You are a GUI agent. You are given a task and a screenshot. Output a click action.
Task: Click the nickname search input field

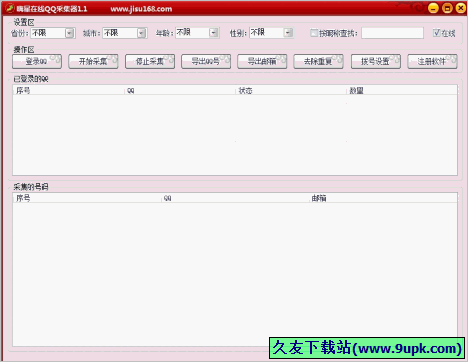pos(393,33)
